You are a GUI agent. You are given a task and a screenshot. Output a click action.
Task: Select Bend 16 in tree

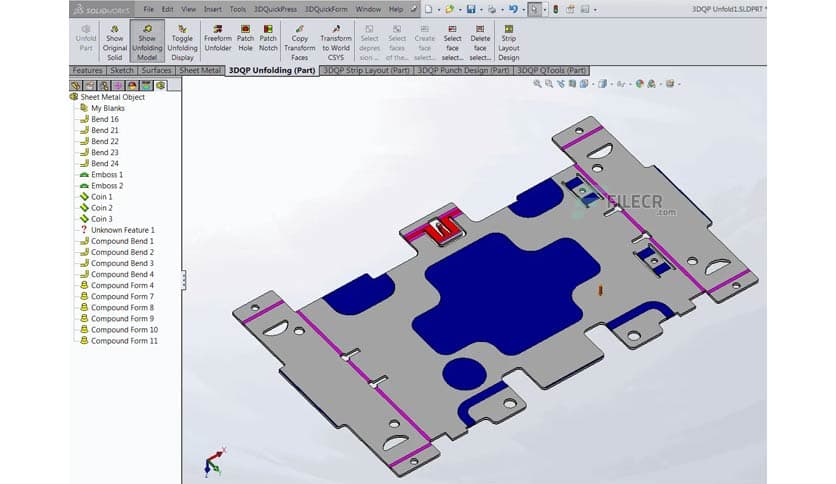click(x=99, y=119)
